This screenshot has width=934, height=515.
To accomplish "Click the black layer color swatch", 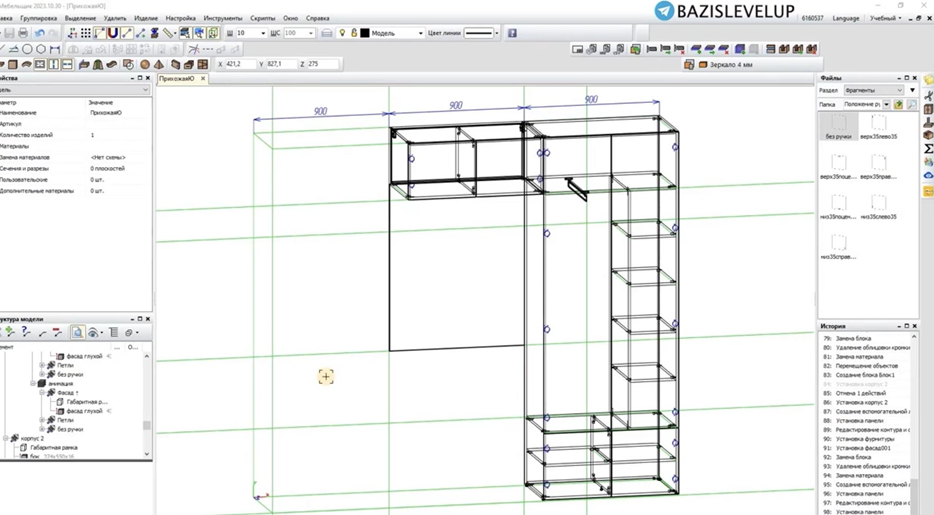I will click(365, 33).
